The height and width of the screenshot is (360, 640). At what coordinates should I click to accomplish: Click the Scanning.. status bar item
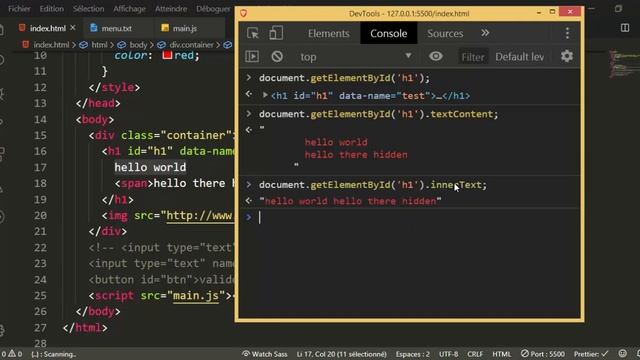53,354
